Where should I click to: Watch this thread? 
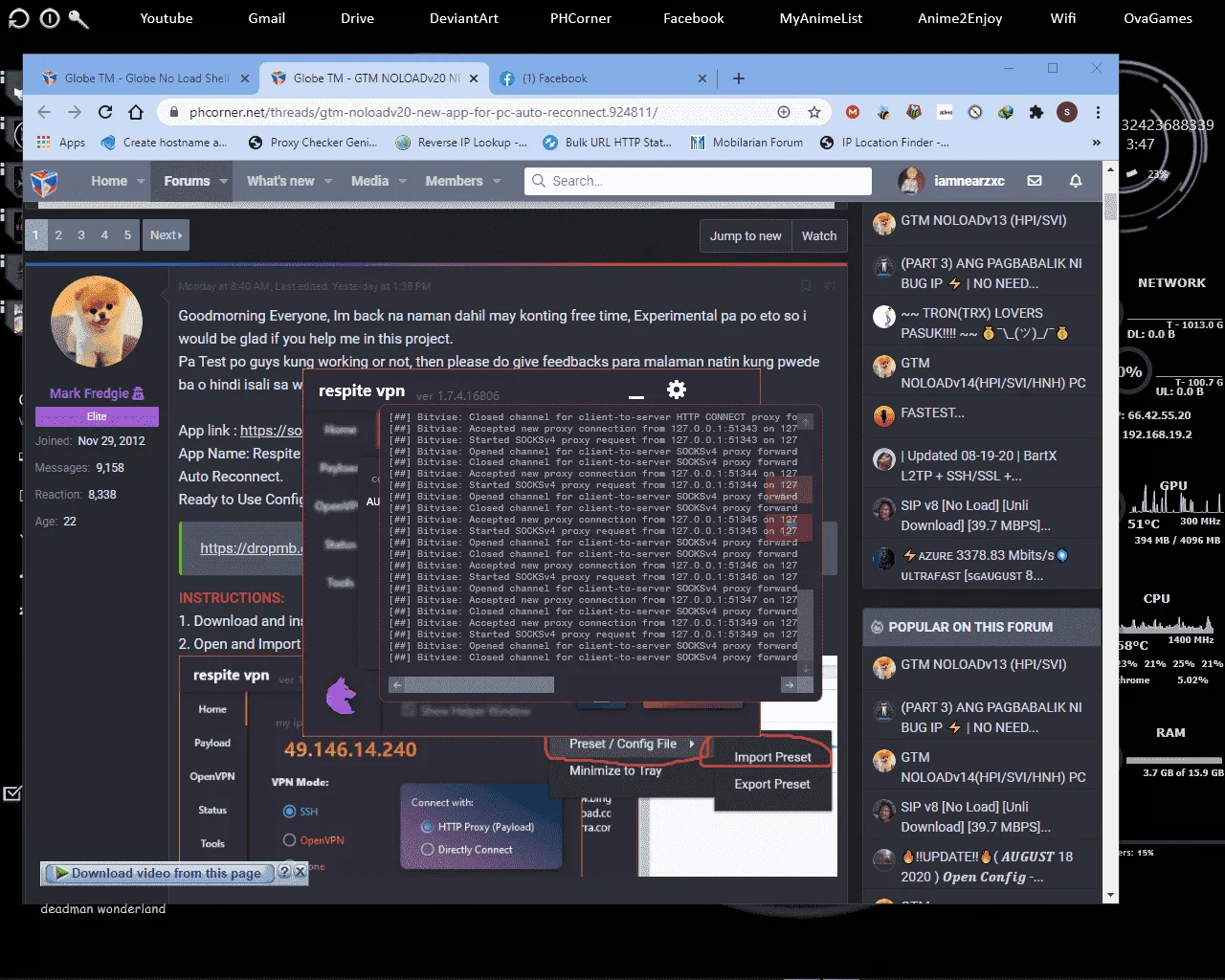point(819,236)
